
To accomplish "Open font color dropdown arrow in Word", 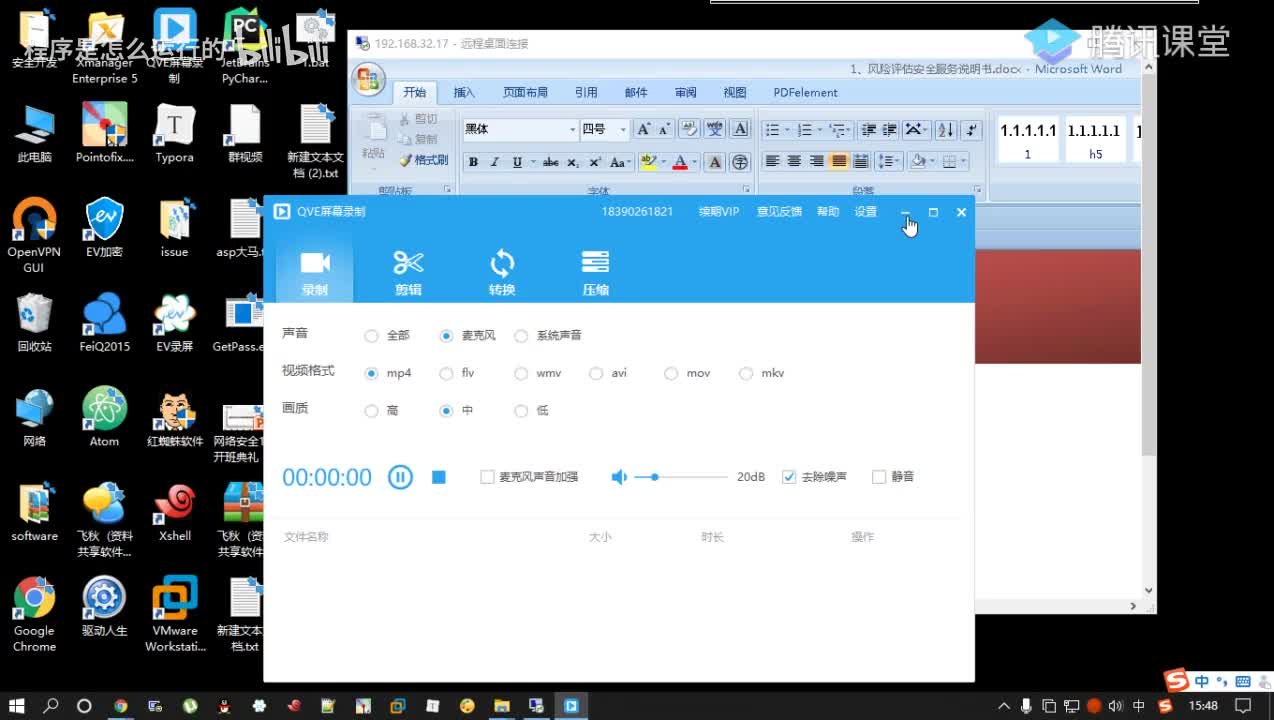I will 696,162.
